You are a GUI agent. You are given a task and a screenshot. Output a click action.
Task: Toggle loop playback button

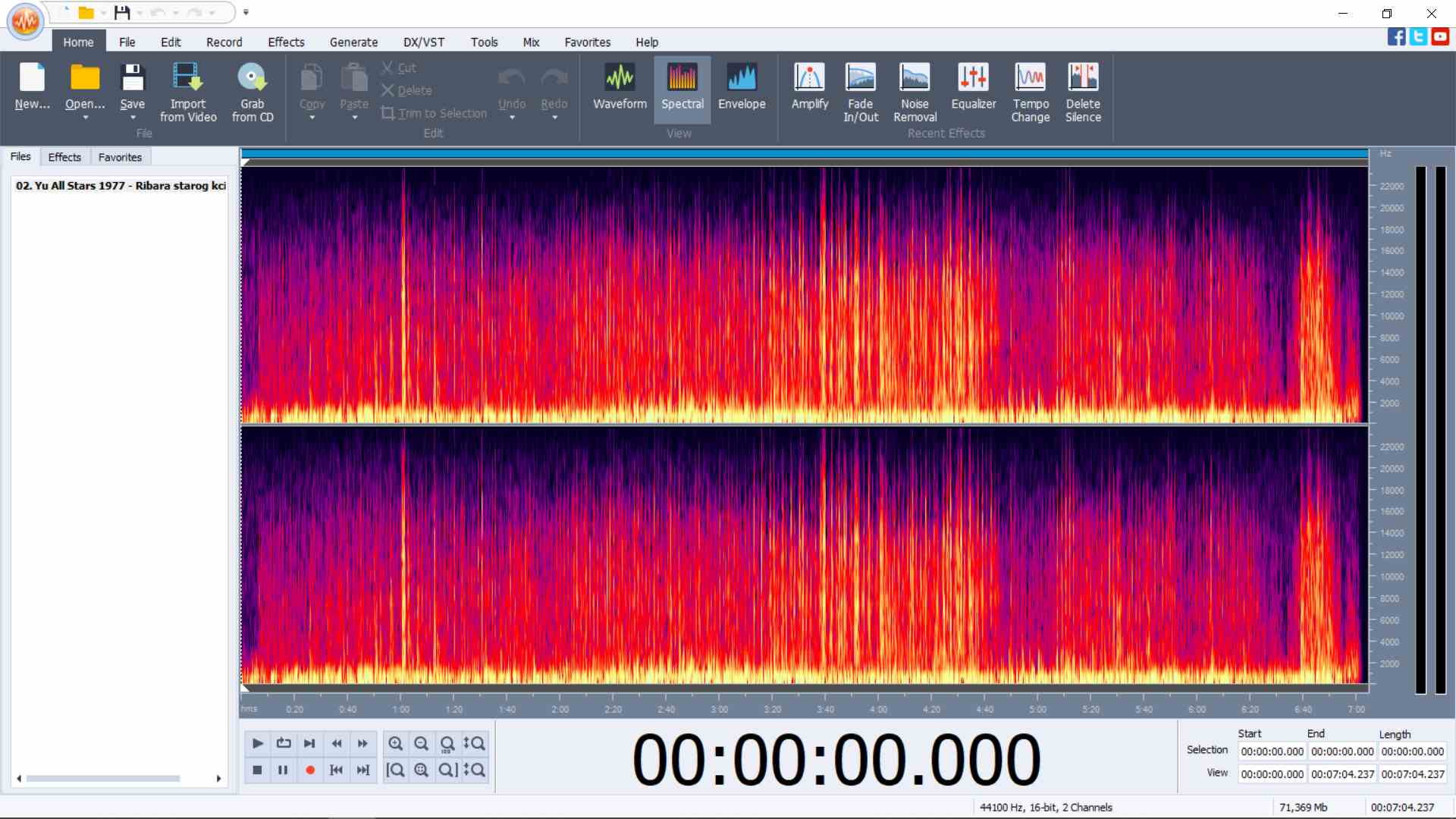coord(284,743)
